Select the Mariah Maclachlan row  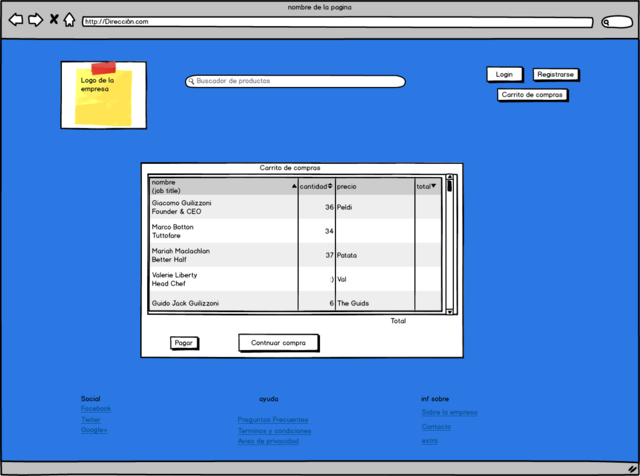tap(296, 255)
